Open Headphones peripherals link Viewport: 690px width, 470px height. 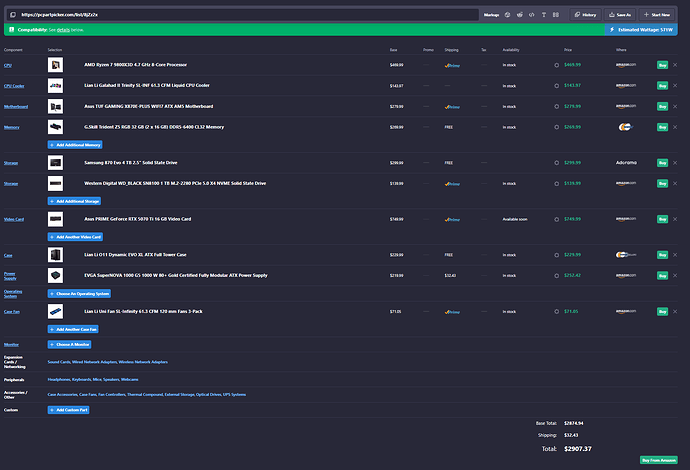[x=59, y=379]
